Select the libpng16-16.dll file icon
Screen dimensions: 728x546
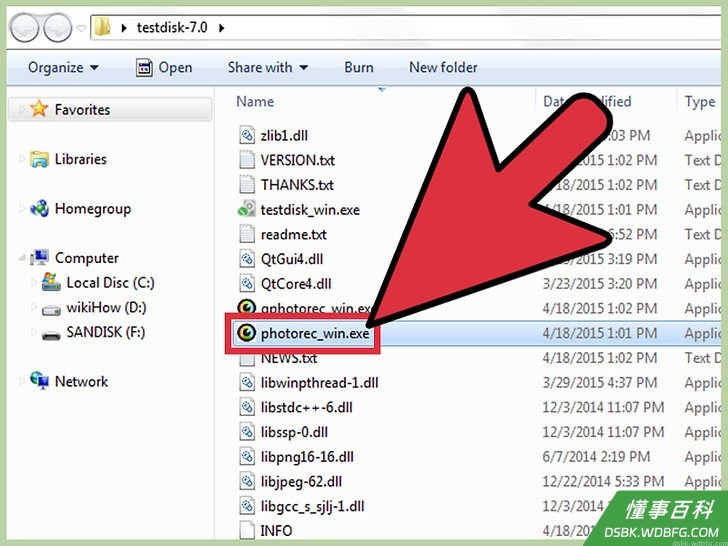[x=247, y=456]
